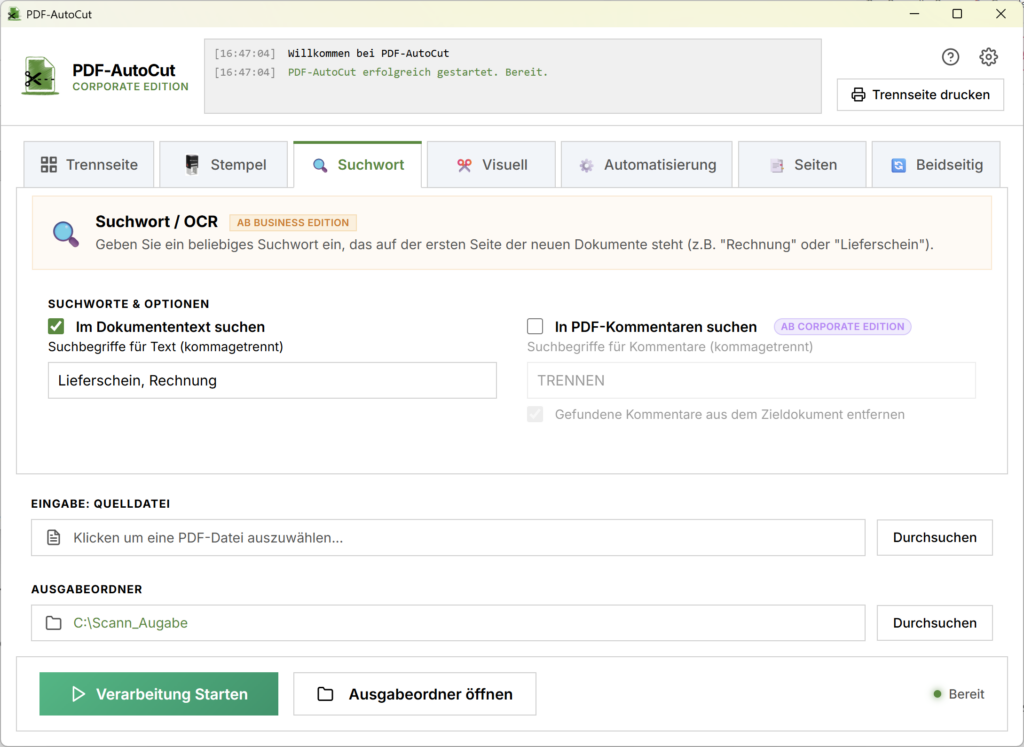Enable In PDF-Kommentaren suchen checkbox
This screenshot has width=1024, height=747.
tap(535, 326)
